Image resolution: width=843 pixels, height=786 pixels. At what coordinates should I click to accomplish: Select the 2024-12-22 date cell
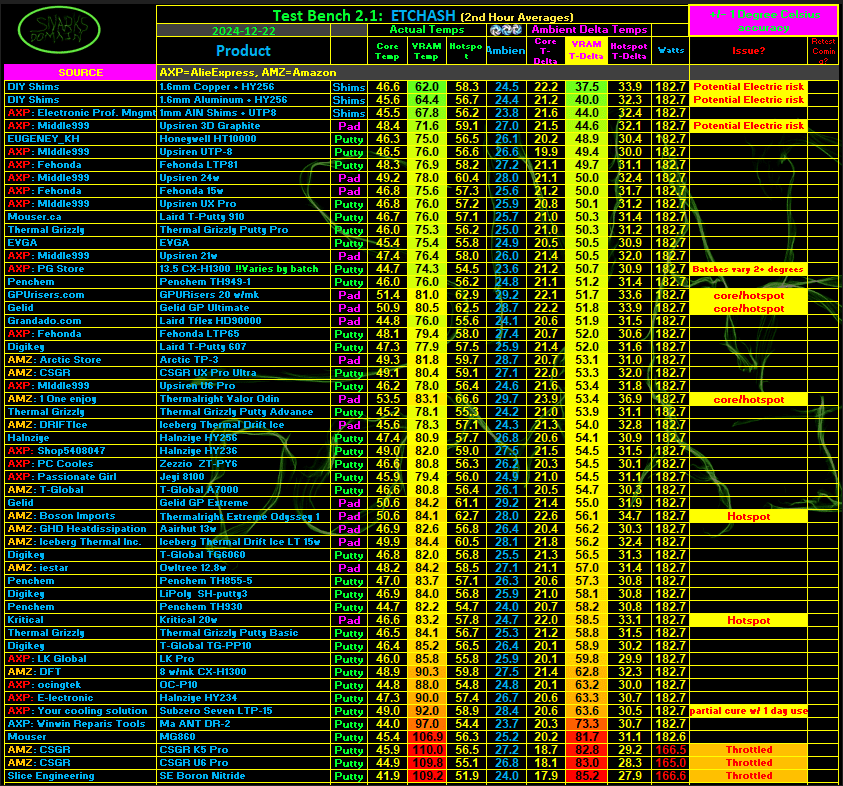coord(244,31)
